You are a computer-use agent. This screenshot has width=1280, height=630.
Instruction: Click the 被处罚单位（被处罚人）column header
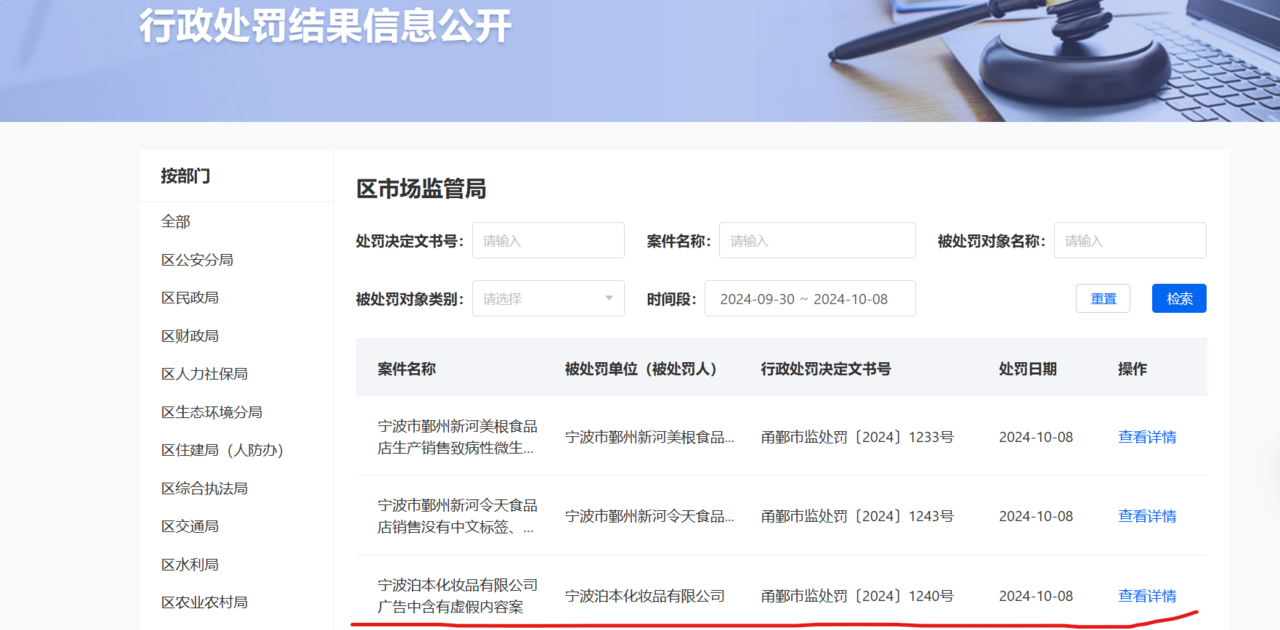pyautogui.click(x=641, y=369)
